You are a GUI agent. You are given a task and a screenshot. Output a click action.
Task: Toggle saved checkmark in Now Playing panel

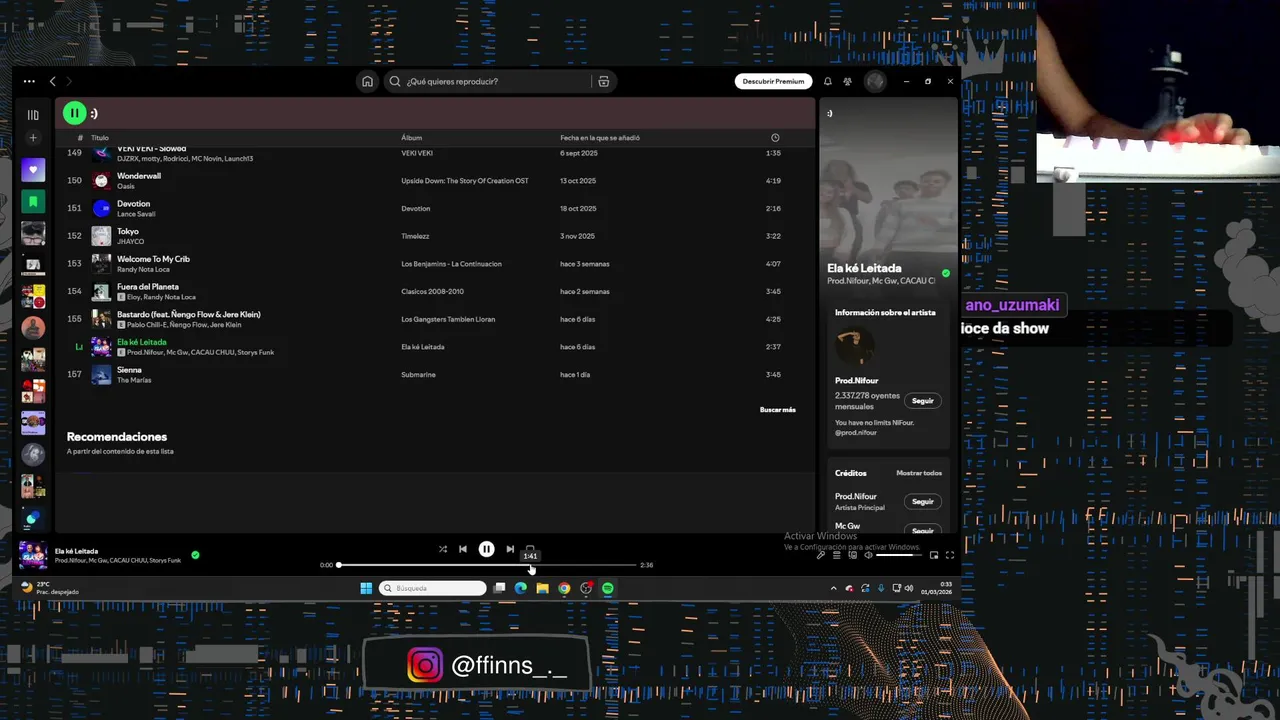946,273
